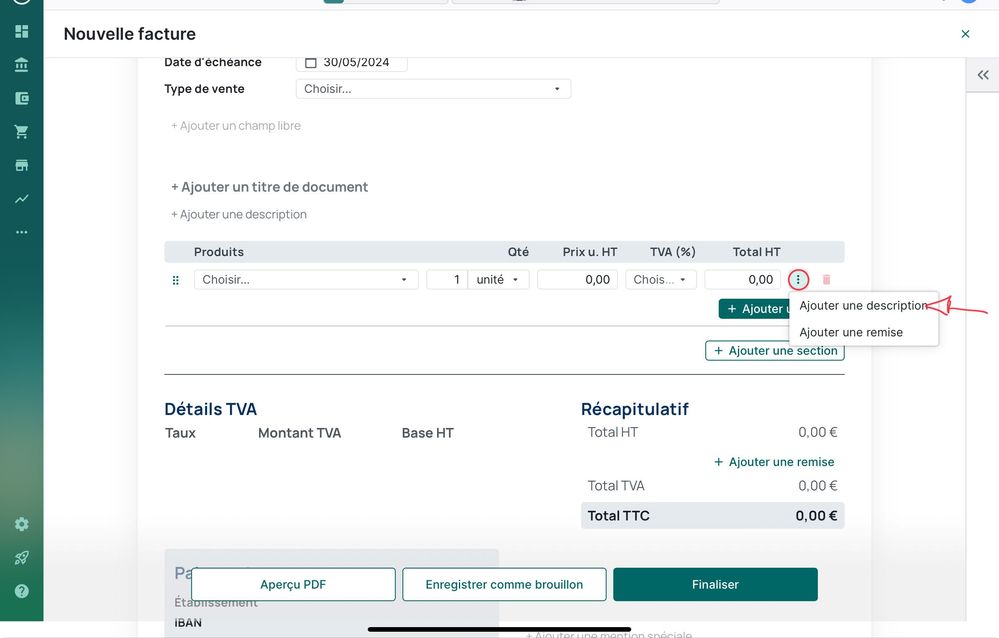Select Ajouter une description menu entry

click(863, 306)
